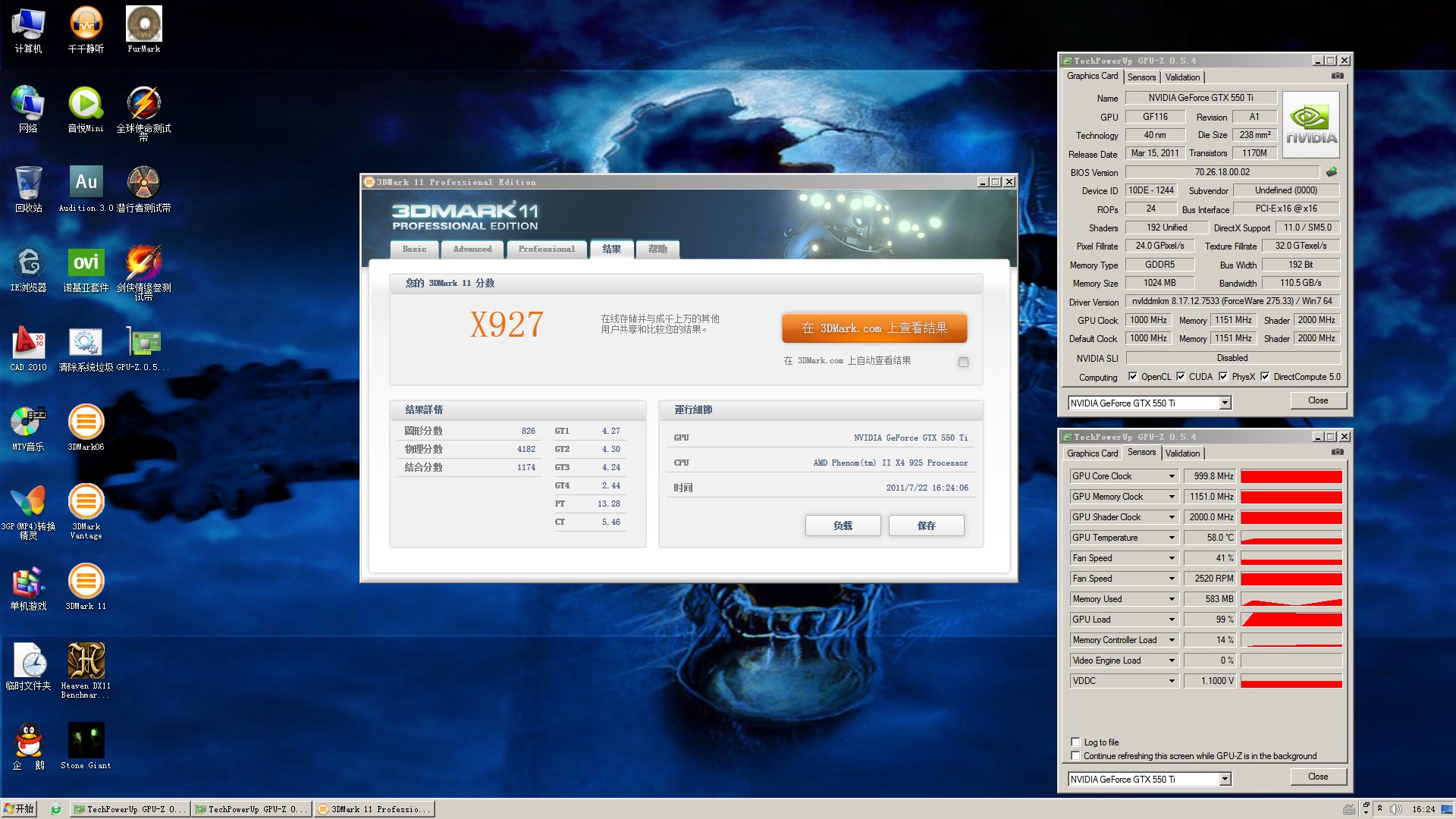Viewport: 1456px width, 819px height.
Task: Toggle CUDA checkbox in GPU-Z
Action: click(1183, 376)
